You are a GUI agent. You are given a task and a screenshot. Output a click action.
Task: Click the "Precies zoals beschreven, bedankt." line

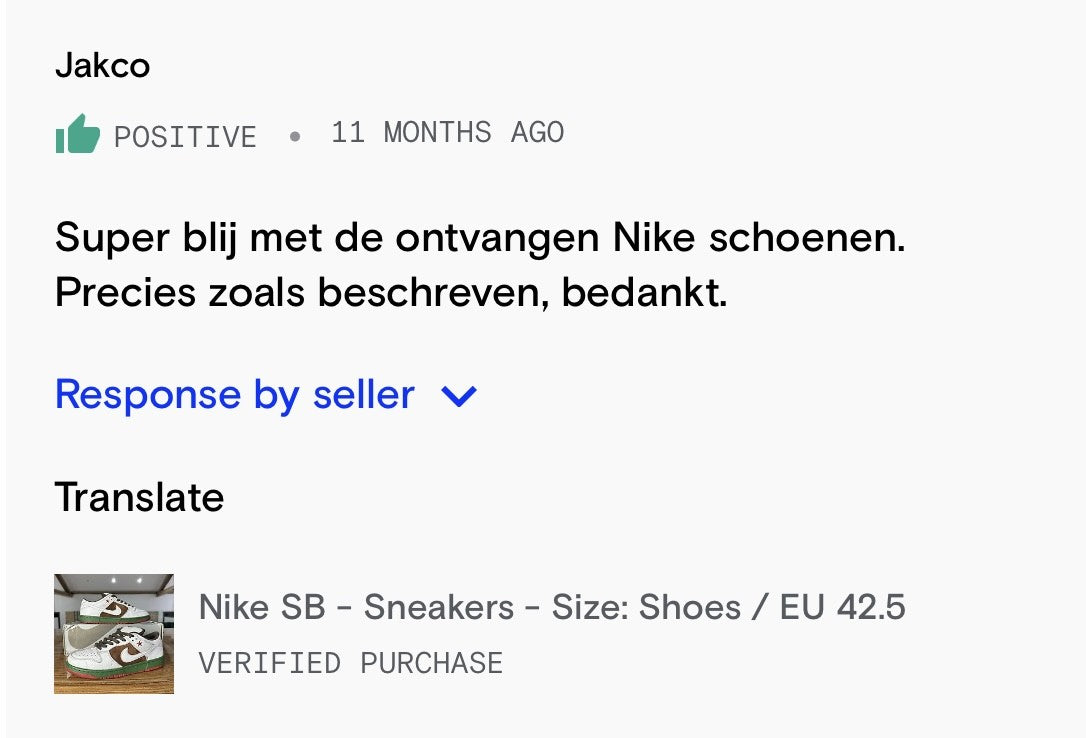click(391, 292)
